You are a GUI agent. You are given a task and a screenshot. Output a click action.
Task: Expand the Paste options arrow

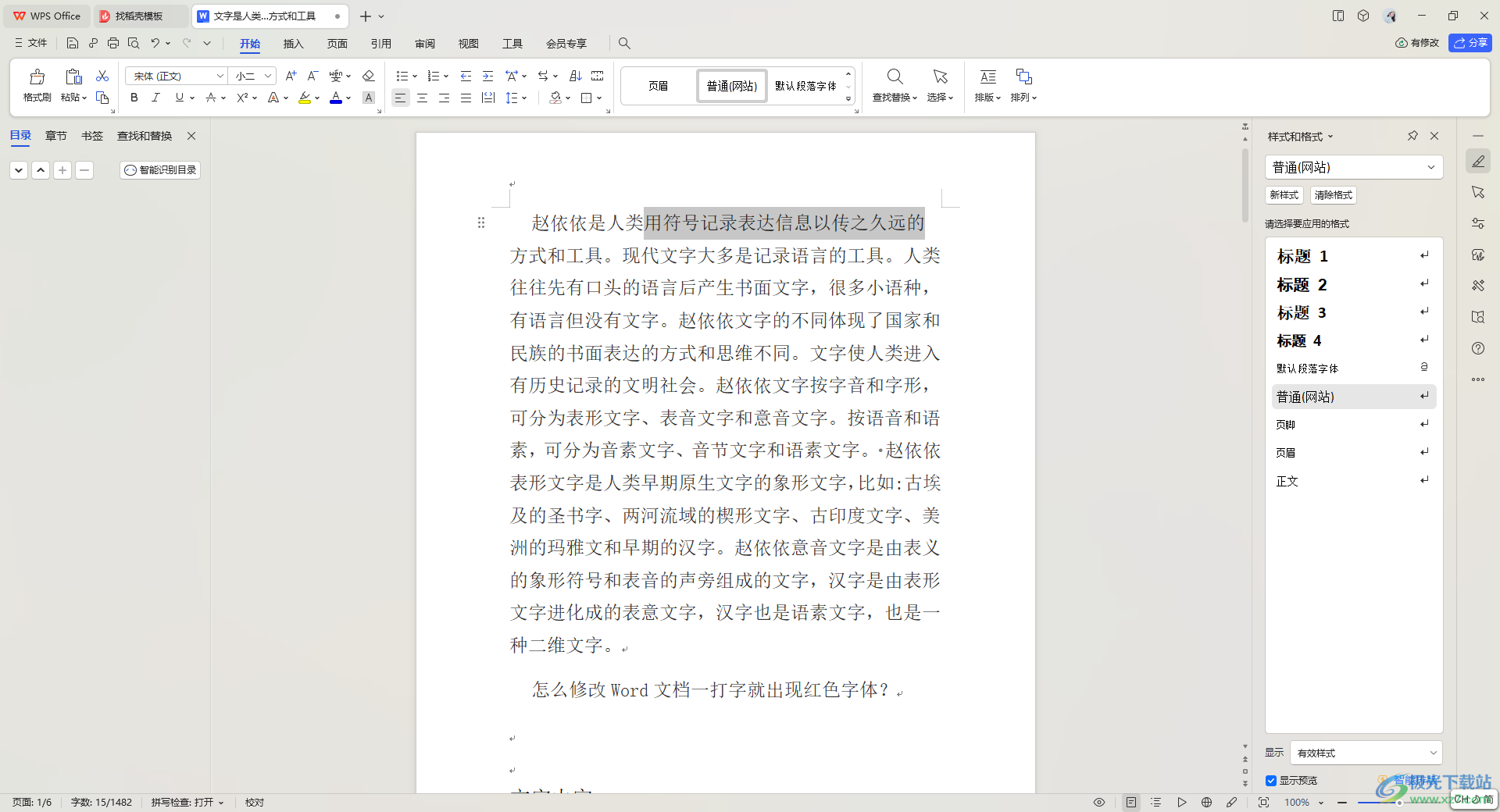point(84,98)
